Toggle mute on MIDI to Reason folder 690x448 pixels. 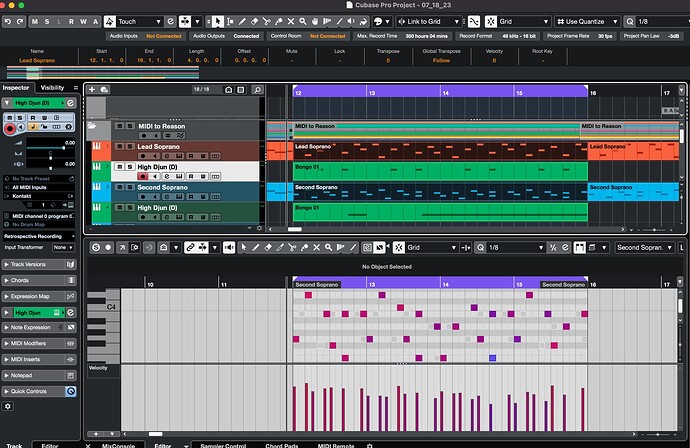[x=117, y=126]
